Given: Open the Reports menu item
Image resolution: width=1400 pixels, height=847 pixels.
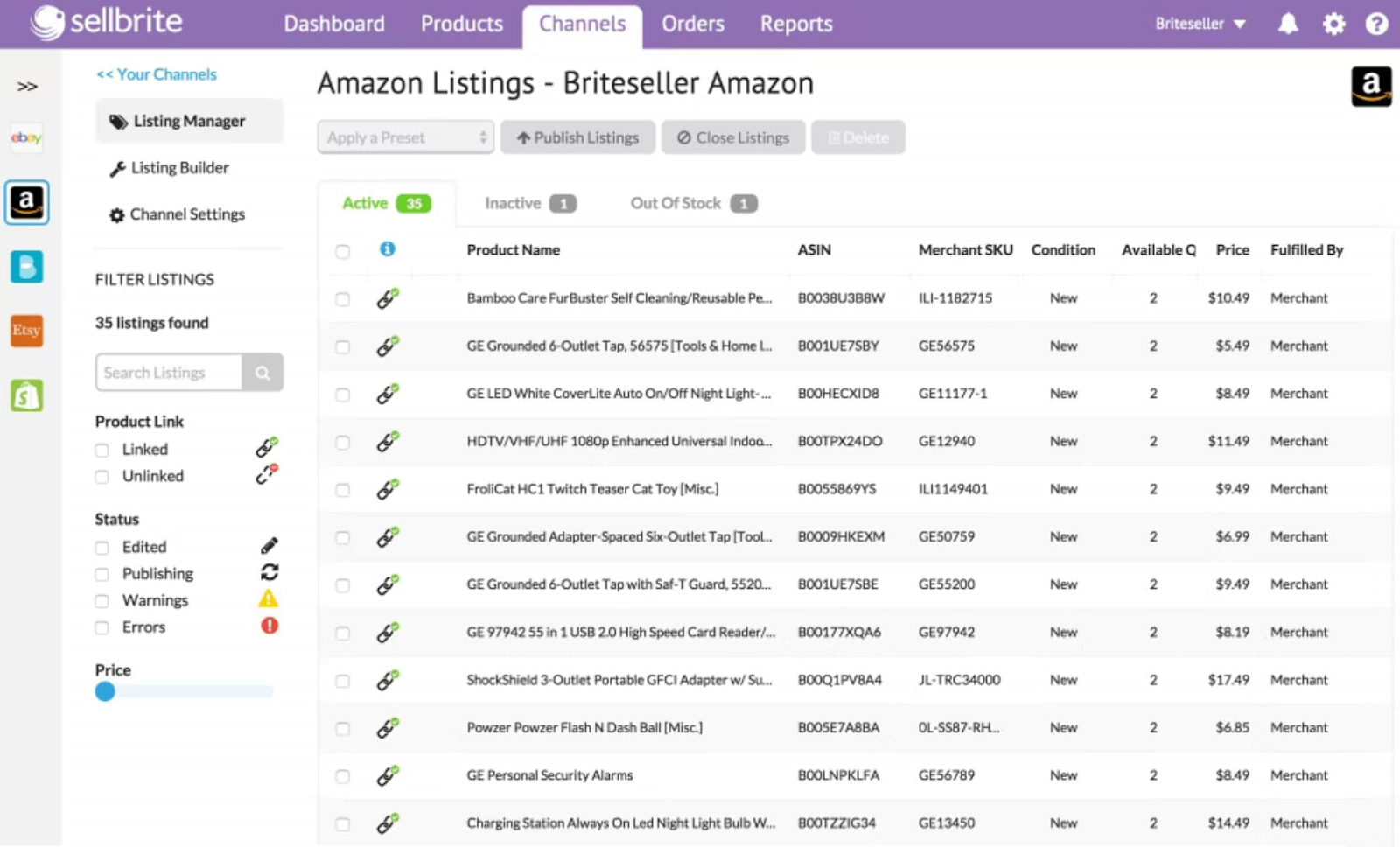Looking at the screenshot, I should pyautogui.click(x=795, y=24).
